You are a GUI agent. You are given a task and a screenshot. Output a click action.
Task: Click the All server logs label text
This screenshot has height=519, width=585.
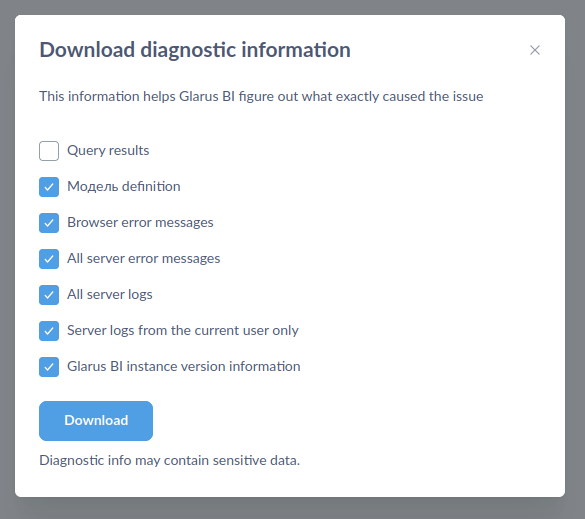pyautogui.click(x=110, y=294)
